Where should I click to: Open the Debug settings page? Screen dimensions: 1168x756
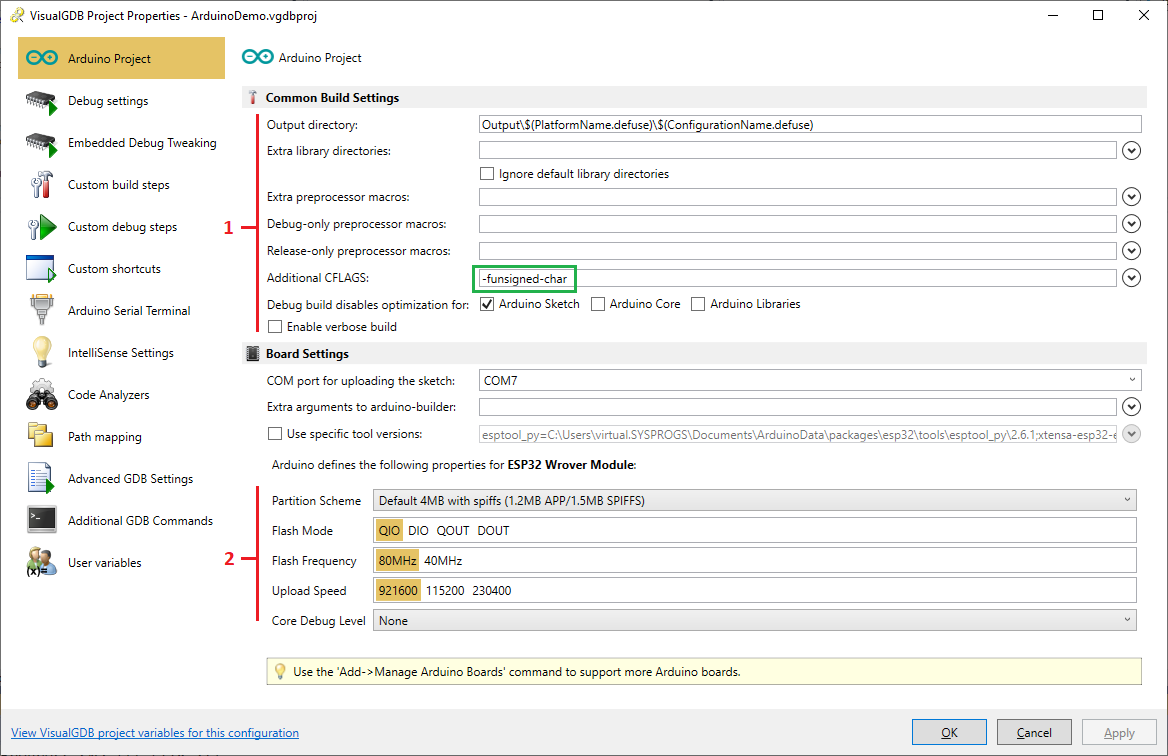coord(108,101)
